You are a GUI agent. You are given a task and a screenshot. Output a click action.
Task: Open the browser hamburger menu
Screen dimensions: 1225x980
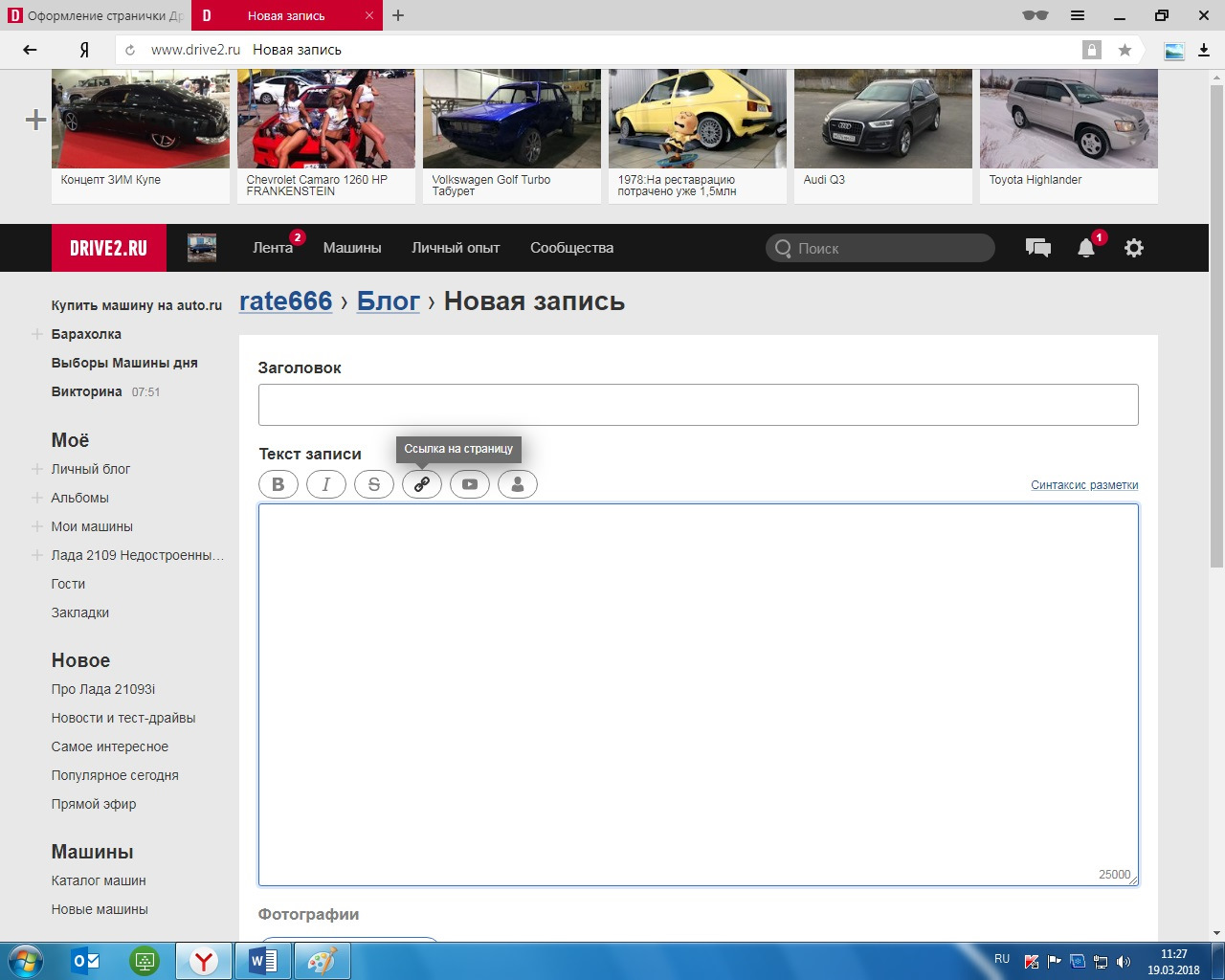pos(1078,15)
